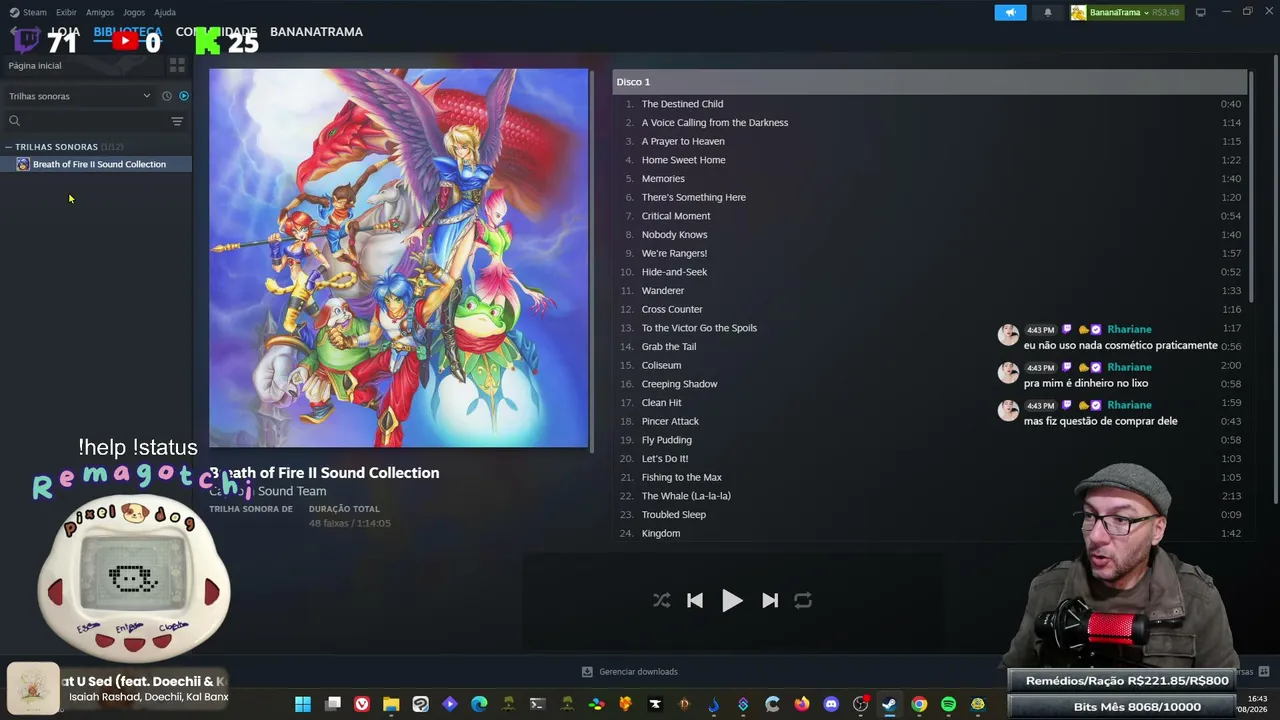Switch Steam to Big Picture mode
1280x720 pixels.
(x=1201, y=13)
